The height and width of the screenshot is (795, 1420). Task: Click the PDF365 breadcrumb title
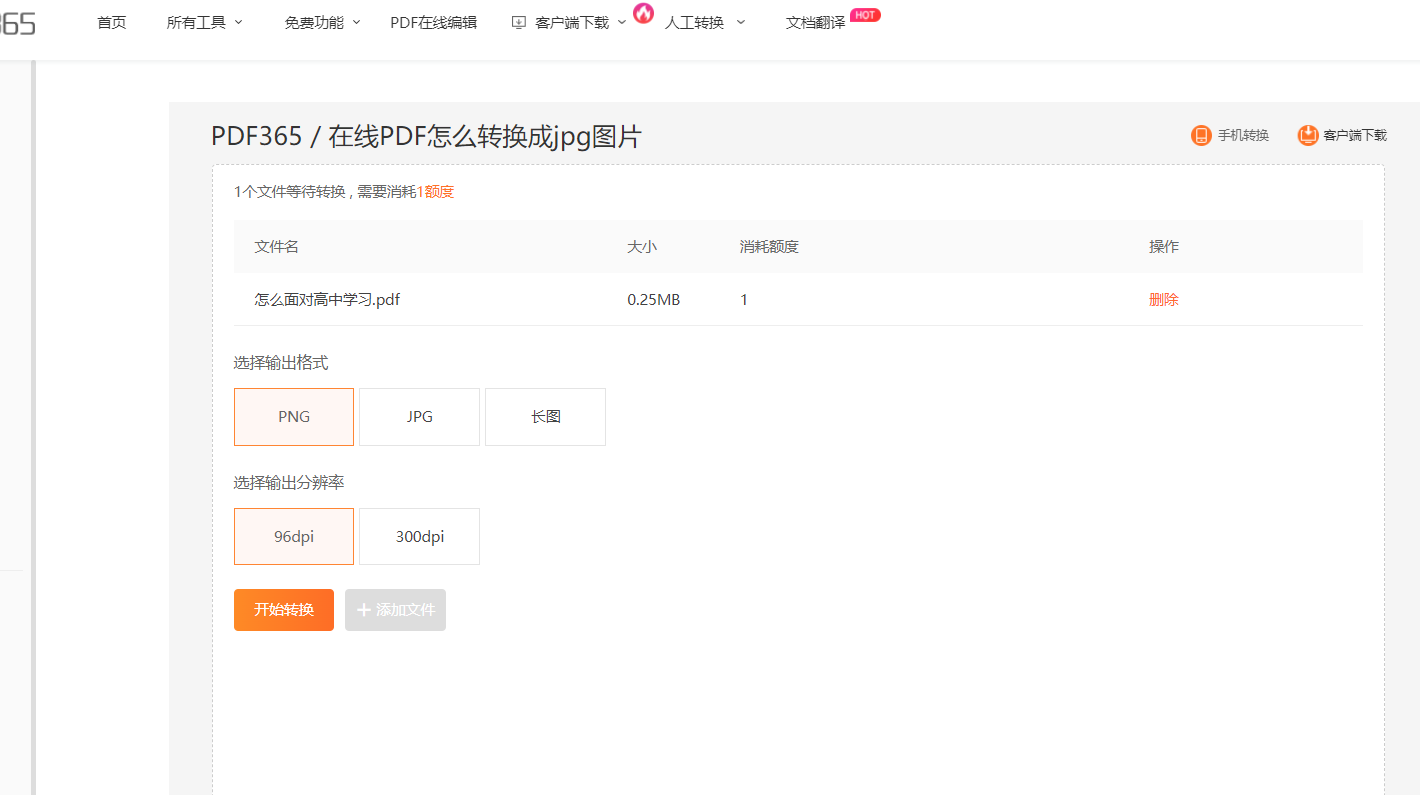tap(256, 136)
